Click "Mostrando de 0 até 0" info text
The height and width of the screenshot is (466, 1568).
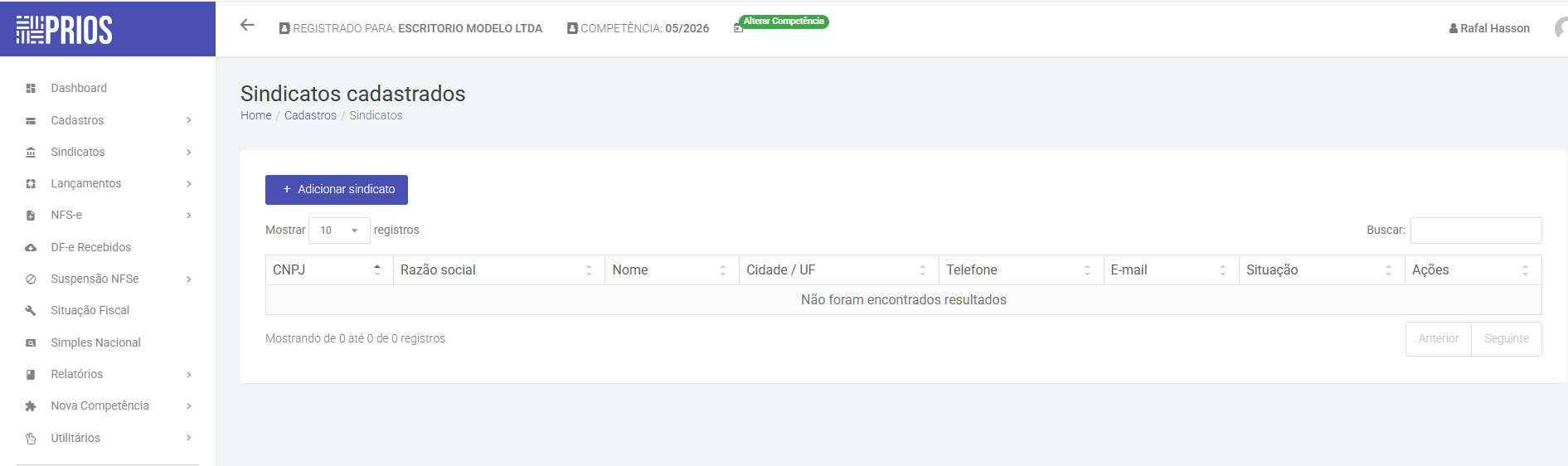click(355, 338)
